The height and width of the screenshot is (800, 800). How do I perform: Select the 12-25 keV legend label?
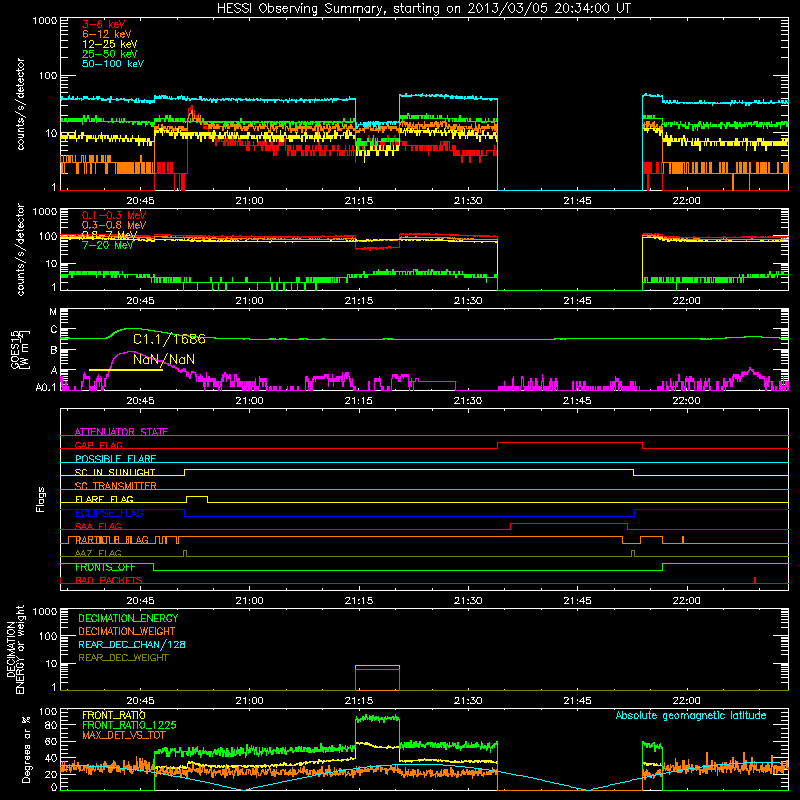point(110,44)
